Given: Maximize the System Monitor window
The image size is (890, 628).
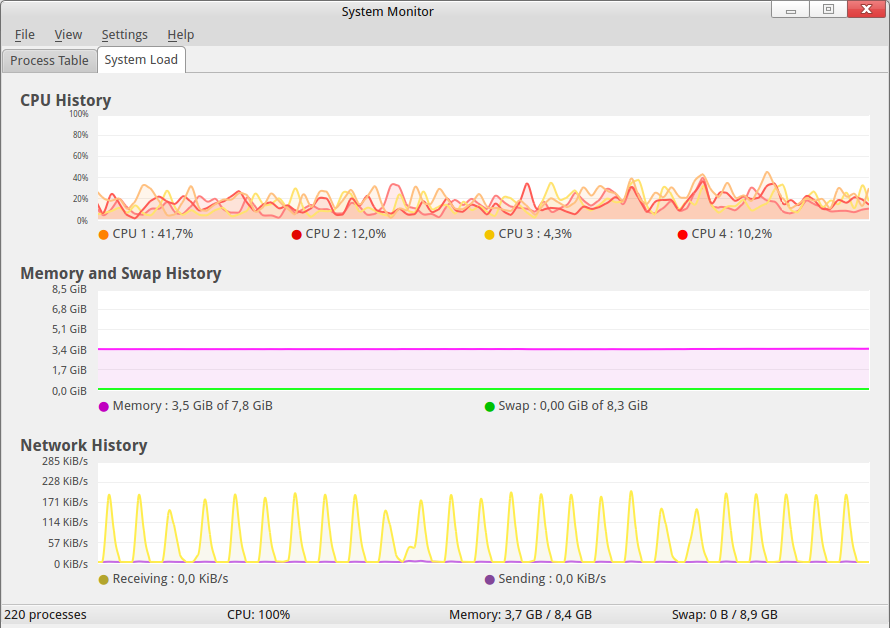Looking at the screenshot, I should pos(828,10).
